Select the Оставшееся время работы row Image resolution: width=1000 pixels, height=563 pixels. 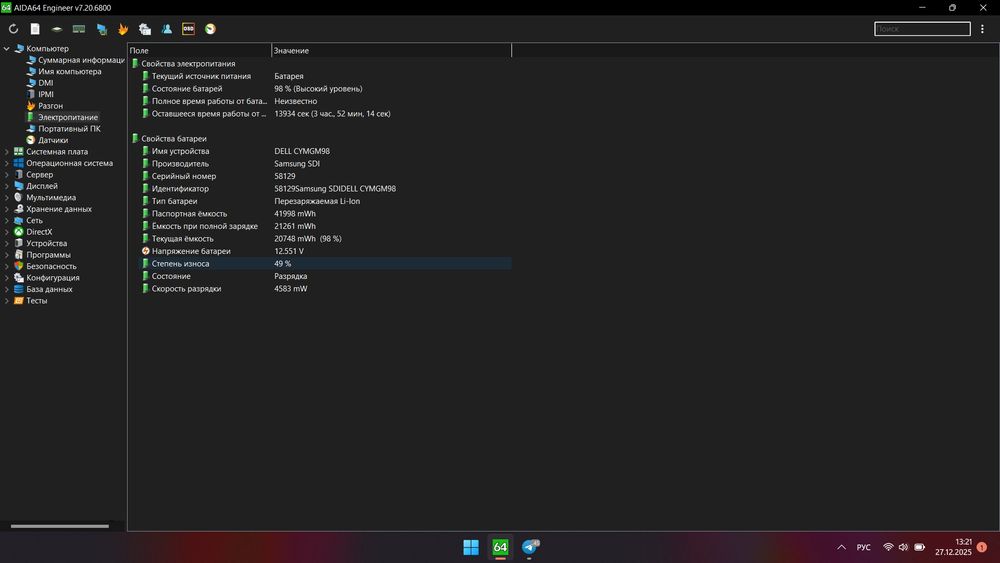pyautogui.click(x=325, y=113)
